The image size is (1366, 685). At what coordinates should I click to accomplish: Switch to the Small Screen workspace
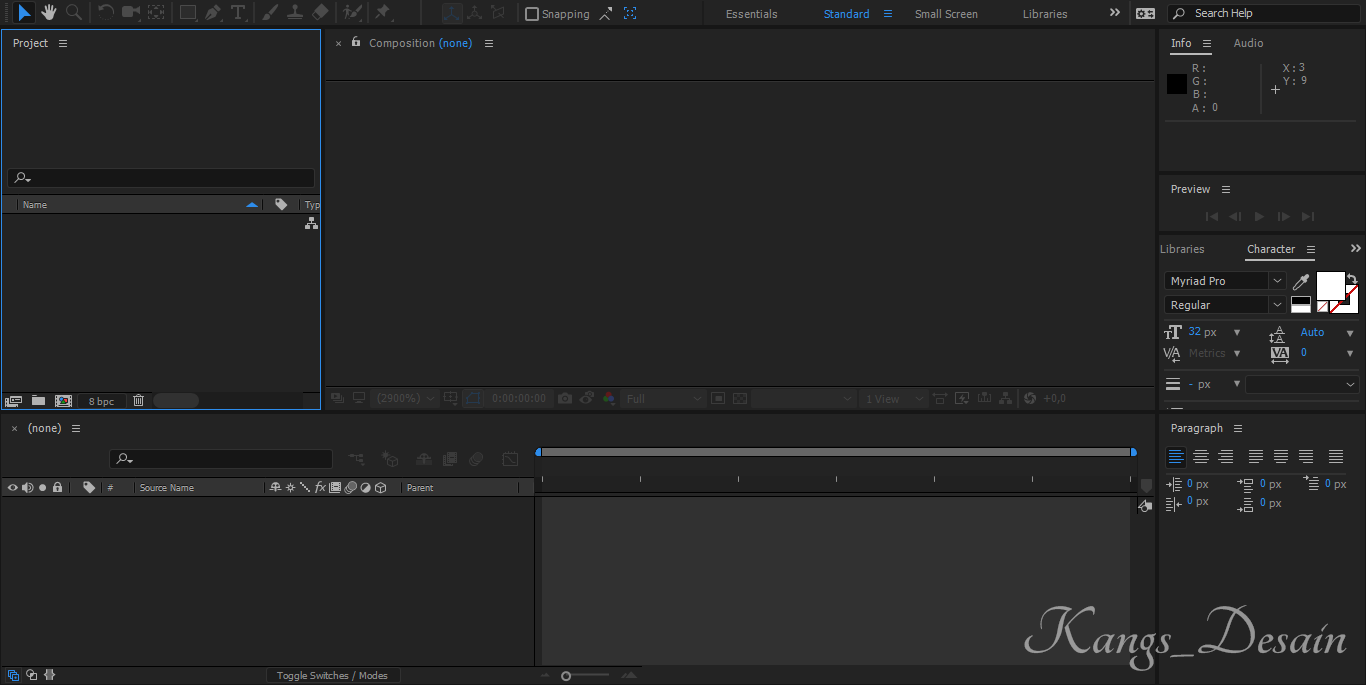coord(946,14)
